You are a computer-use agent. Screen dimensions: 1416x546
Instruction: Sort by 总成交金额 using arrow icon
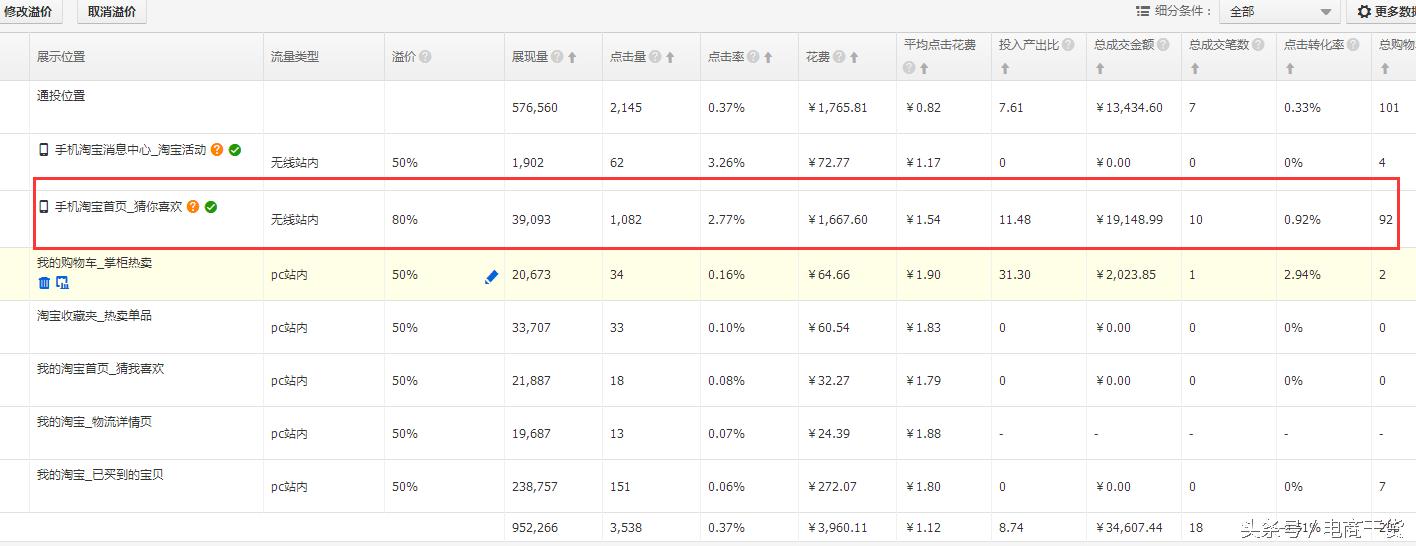1100,68
